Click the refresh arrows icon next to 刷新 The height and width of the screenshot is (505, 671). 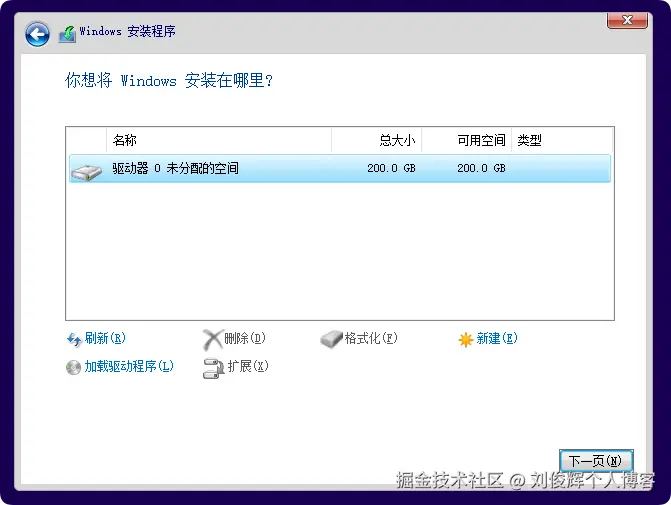pos(74,339)
